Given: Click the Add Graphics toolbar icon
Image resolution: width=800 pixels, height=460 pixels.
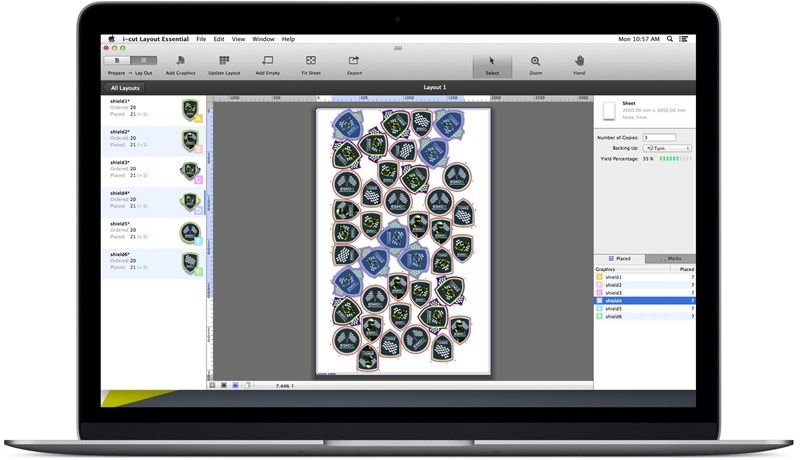Looking at the screenshot, I should coord(181,61).
